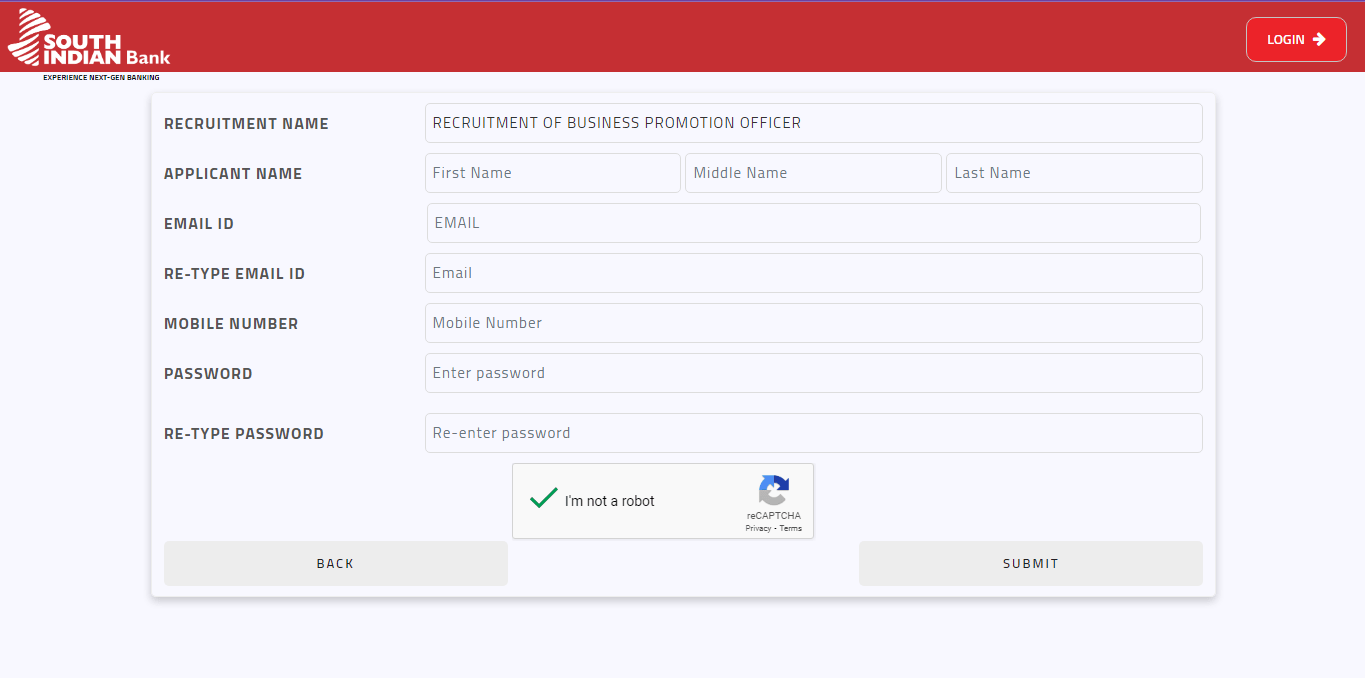
Task: Click the Enter password field
Action: pos(813,373)
